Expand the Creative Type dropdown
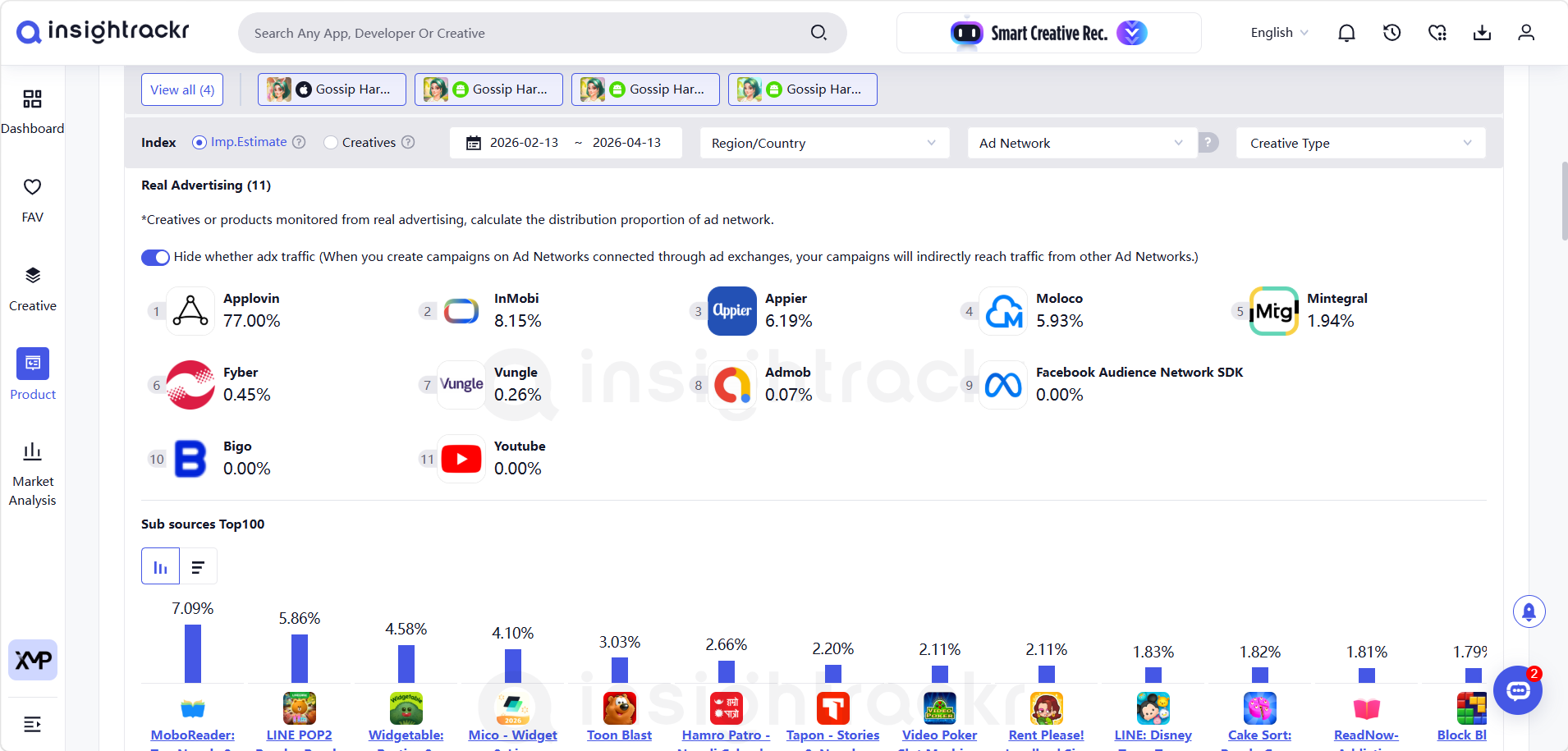Image resolution: width=1568 pixels, height=751 pixels. click(x=1360, y=143)
